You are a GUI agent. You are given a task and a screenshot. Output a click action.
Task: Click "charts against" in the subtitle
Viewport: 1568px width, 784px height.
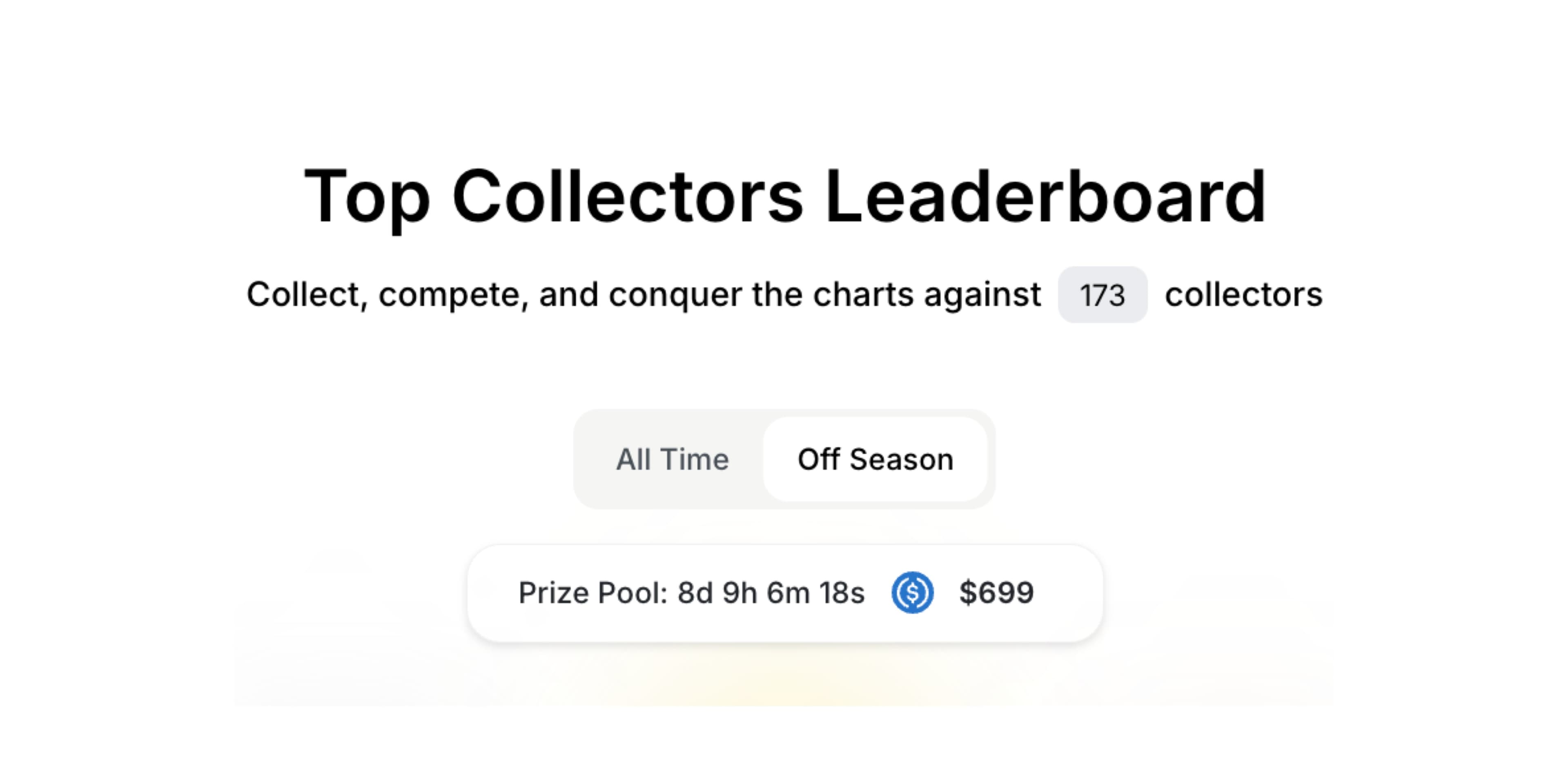pyautogui.click(x=927, y=294)
